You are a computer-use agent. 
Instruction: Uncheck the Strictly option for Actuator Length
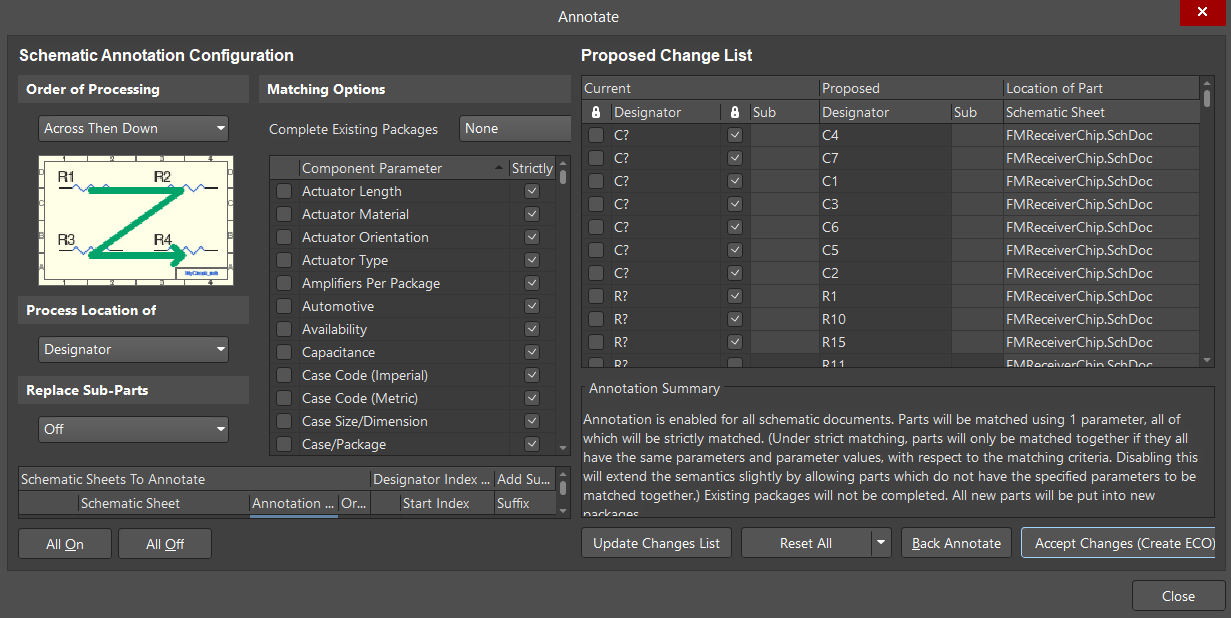coord(531,191)
